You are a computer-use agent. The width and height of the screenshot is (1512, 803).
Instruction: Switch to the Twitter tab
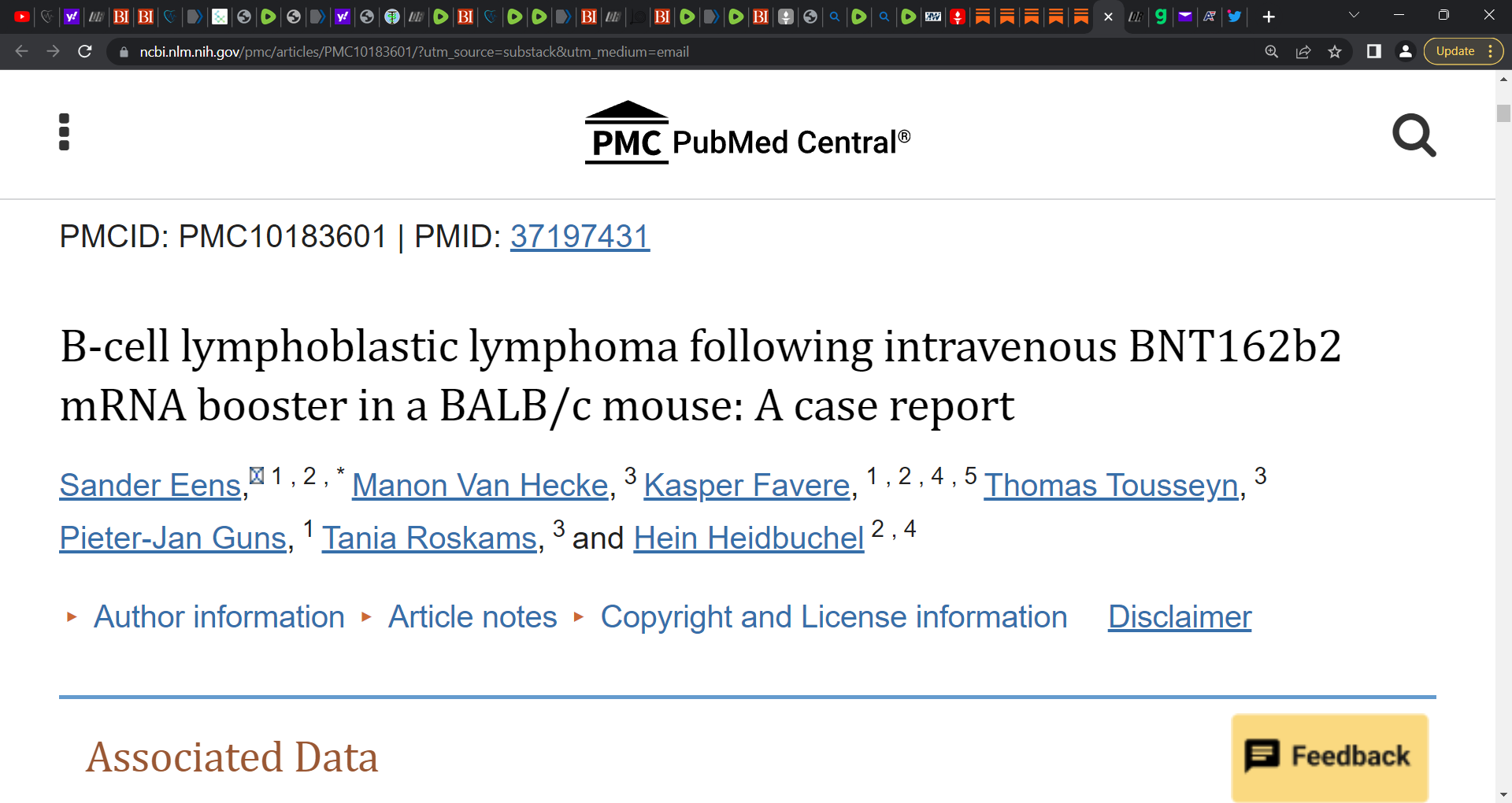pyautogui.click(x=1234, y=16)
